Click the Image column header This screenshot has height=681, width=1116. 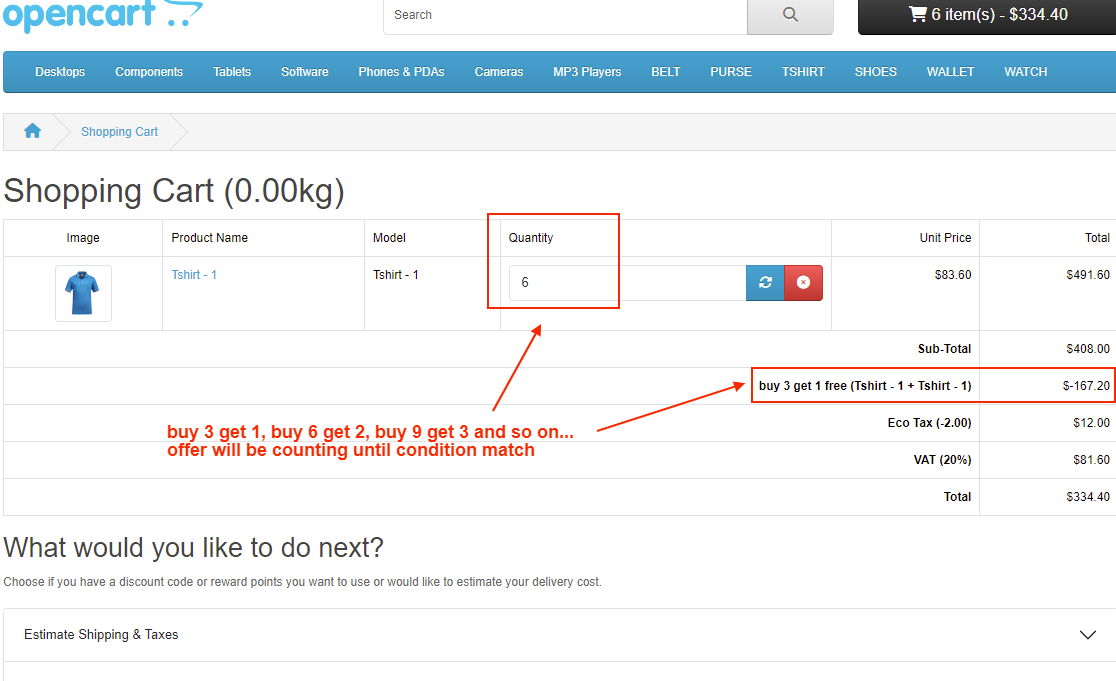(x=83, y=238)
